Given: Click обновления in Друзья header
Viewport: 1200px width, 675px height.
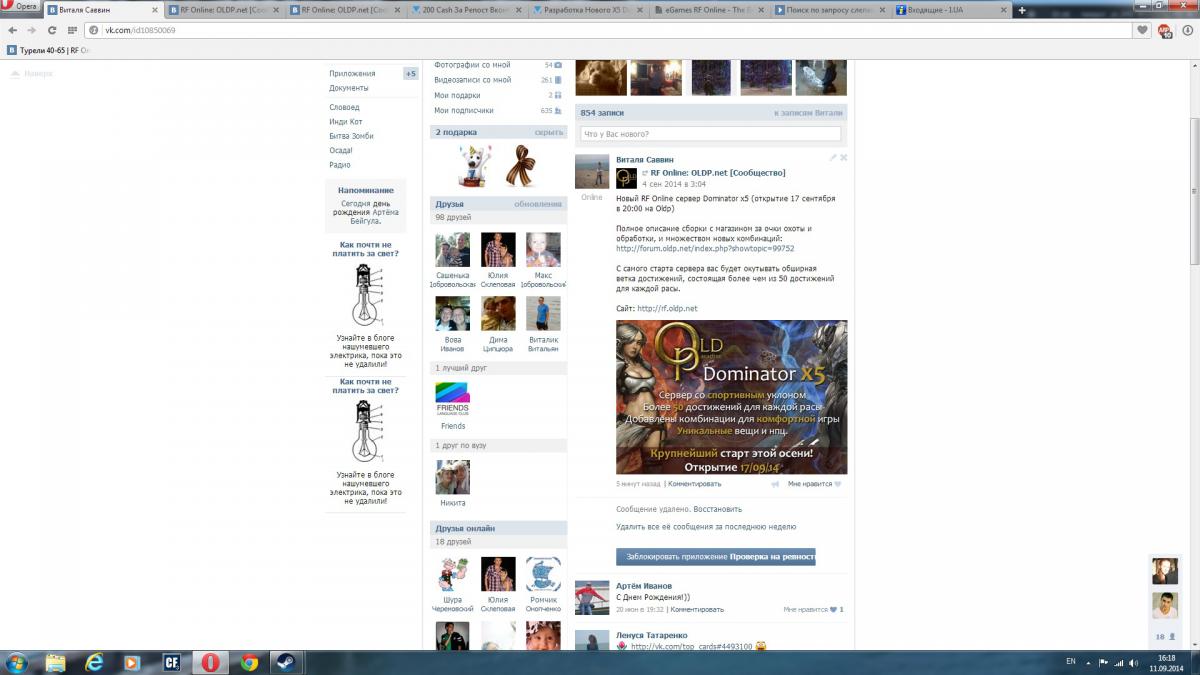Looking at the screenshot, I should 538,204.
